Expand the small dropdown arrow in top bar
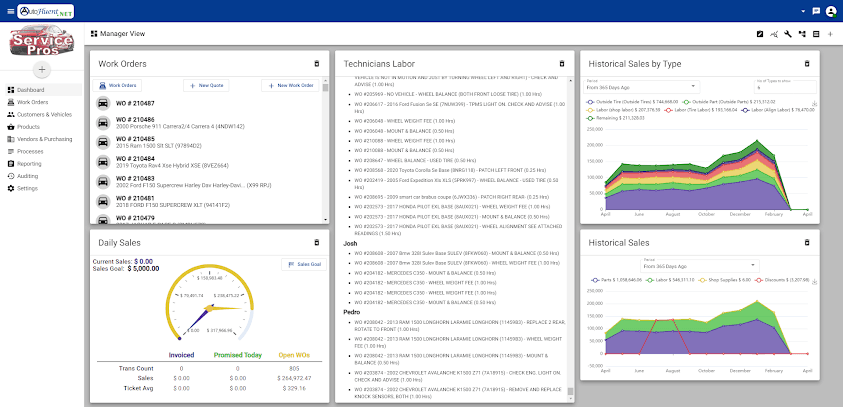The width and height of the screenshot is (843, 407). tap(803, 11)
